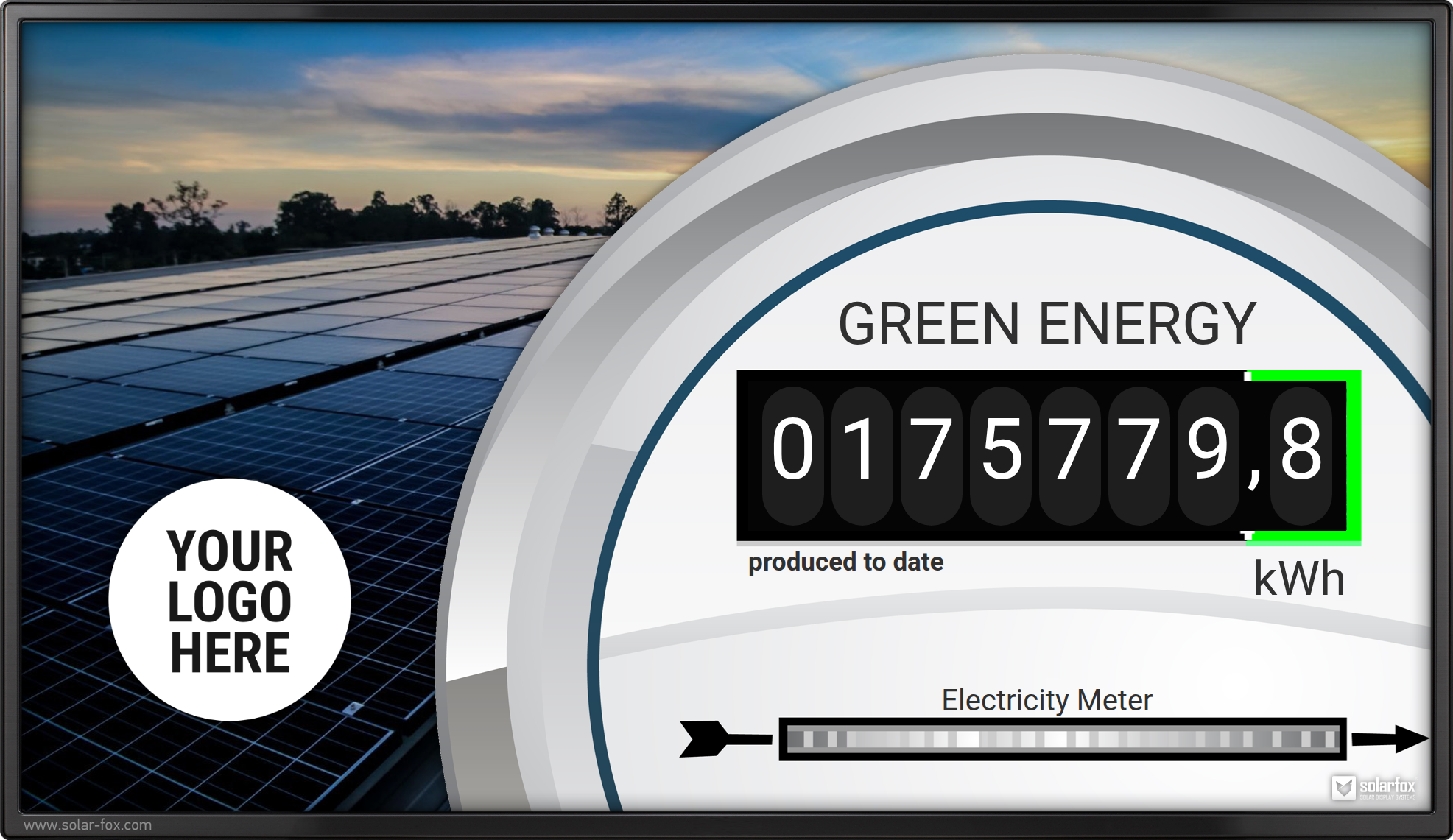The width and height of the screenshot is (1453, 840).
Task: Click the kWh unit label
Action: (x=1299, y=579)
